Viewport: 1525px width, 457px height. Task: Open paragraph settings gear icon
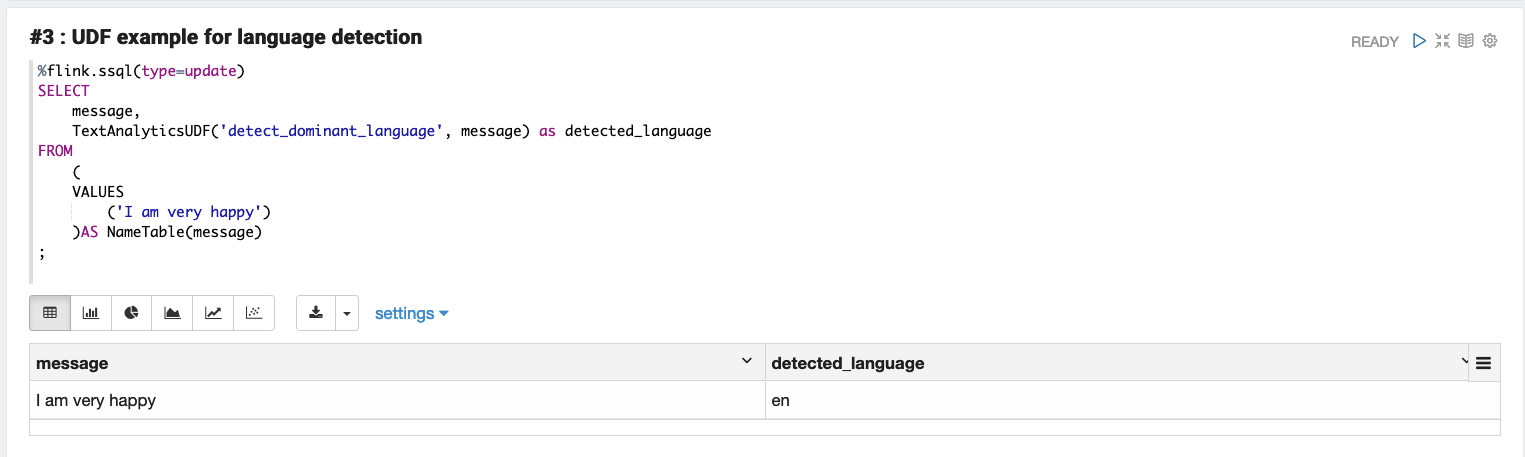point(1490,41)
